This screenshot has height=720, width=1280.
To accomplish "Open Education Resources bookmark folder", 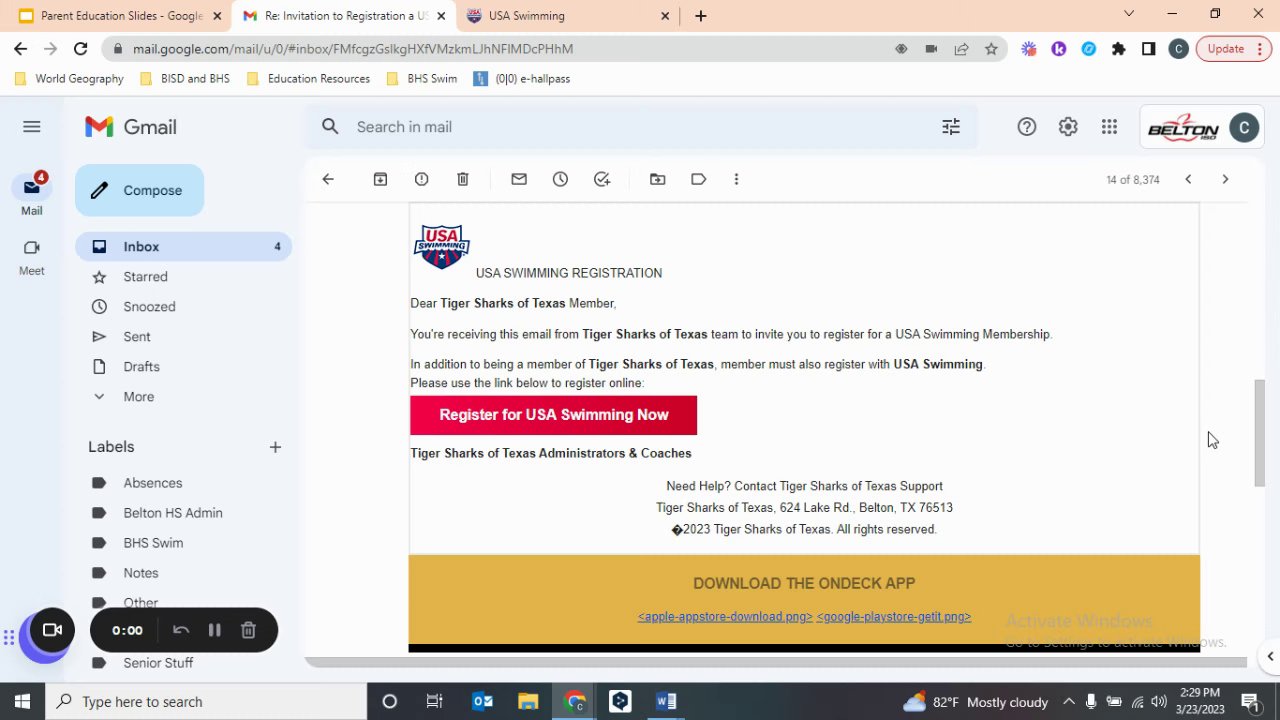I will (308, 78).
